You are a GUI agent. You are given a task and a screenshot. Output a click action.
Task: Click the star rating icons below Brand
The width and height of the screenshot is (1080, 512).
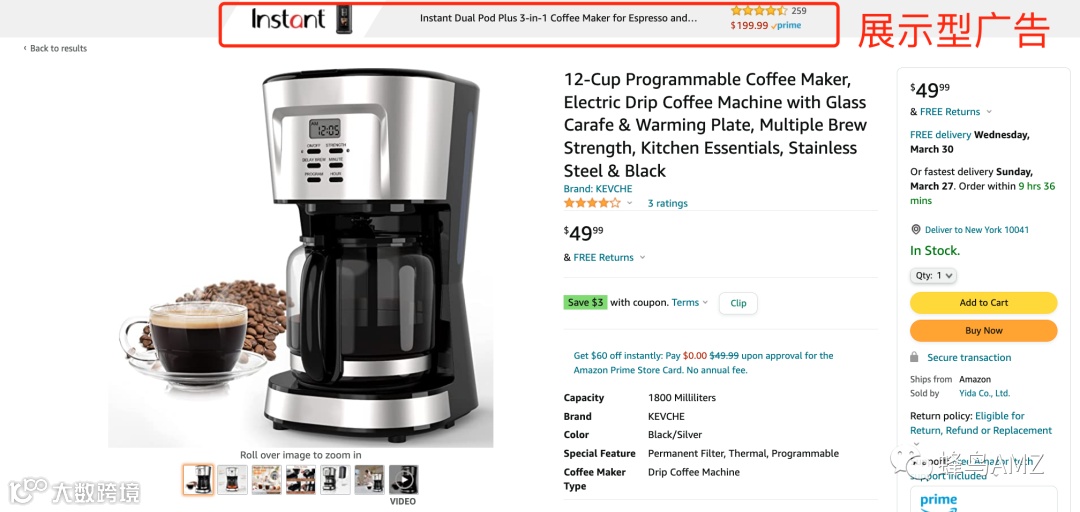(x=592, y=203)
